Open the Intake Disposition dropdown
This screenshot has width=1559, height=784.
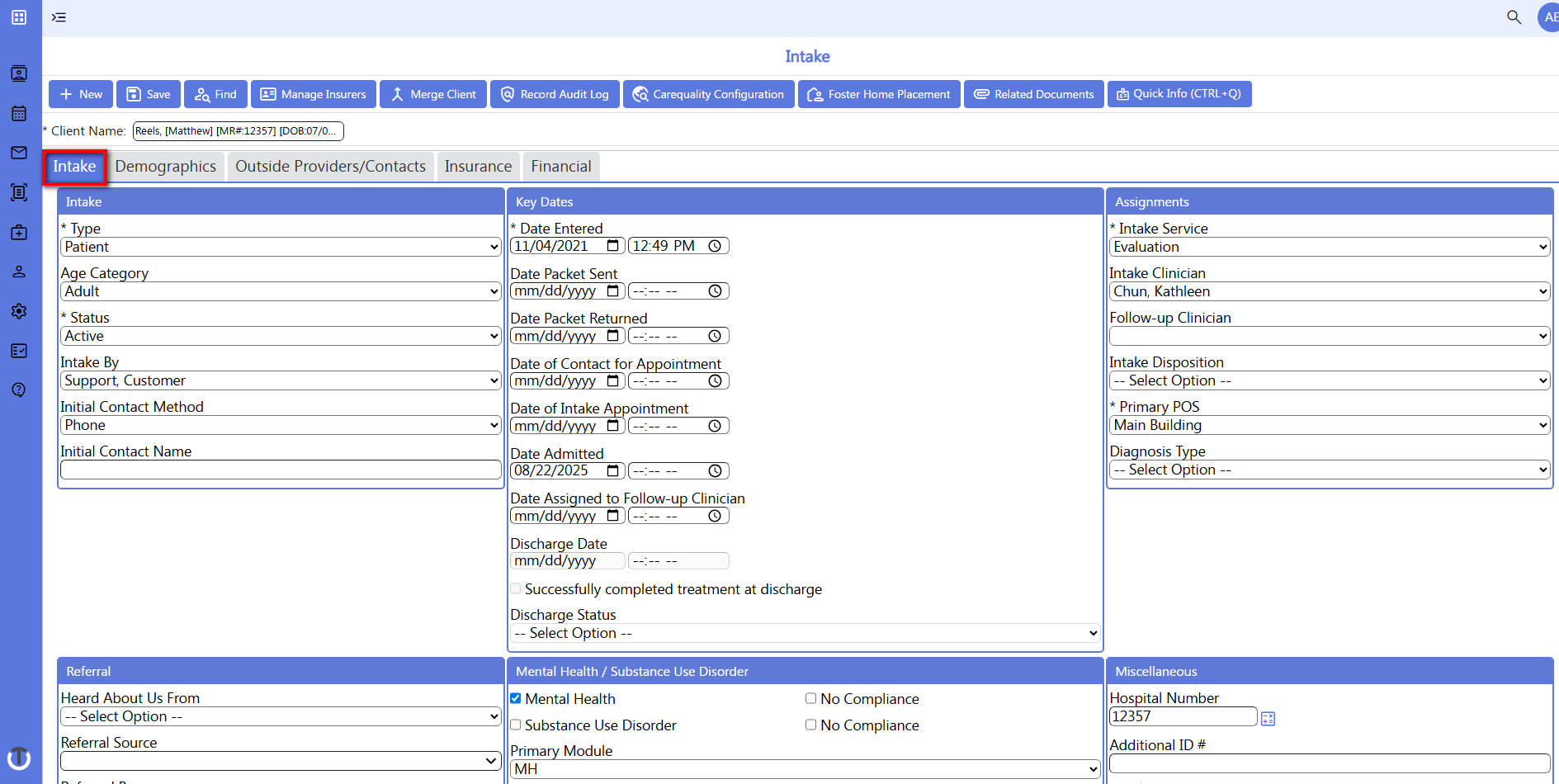[1329, 380]
